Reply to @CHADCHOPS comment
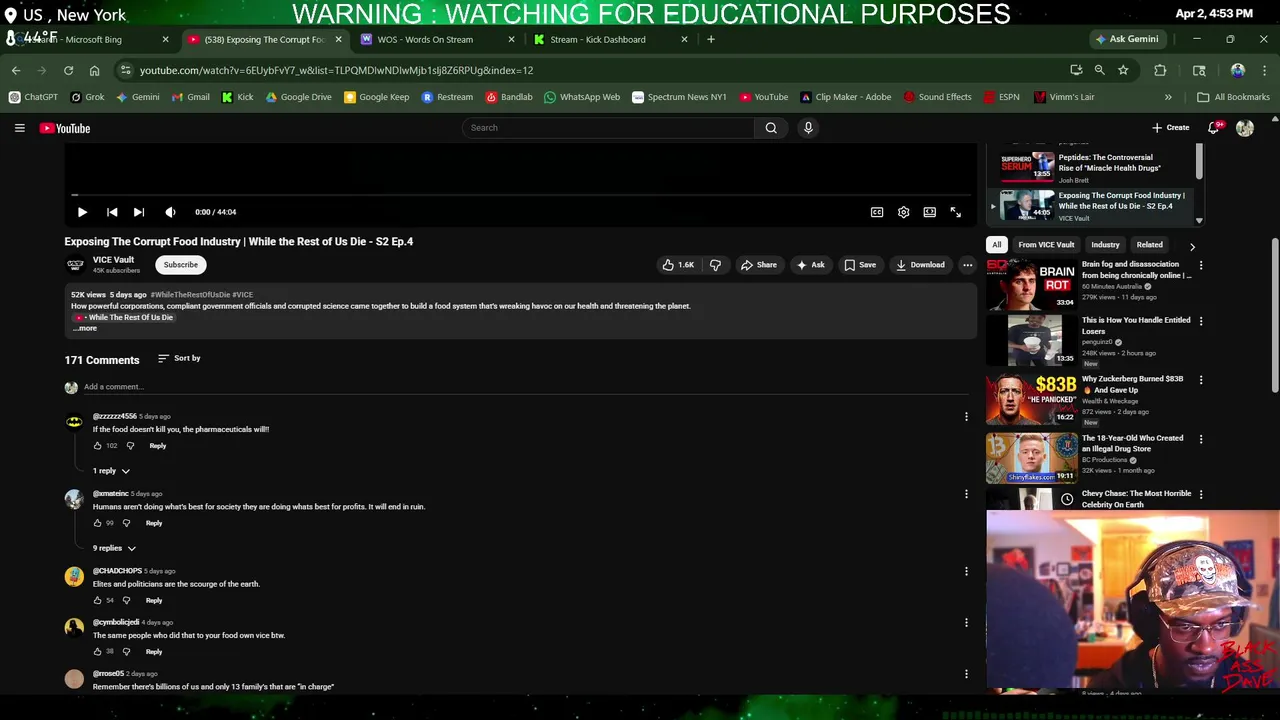The image size is (1280, 720). [x=154, y=601]
